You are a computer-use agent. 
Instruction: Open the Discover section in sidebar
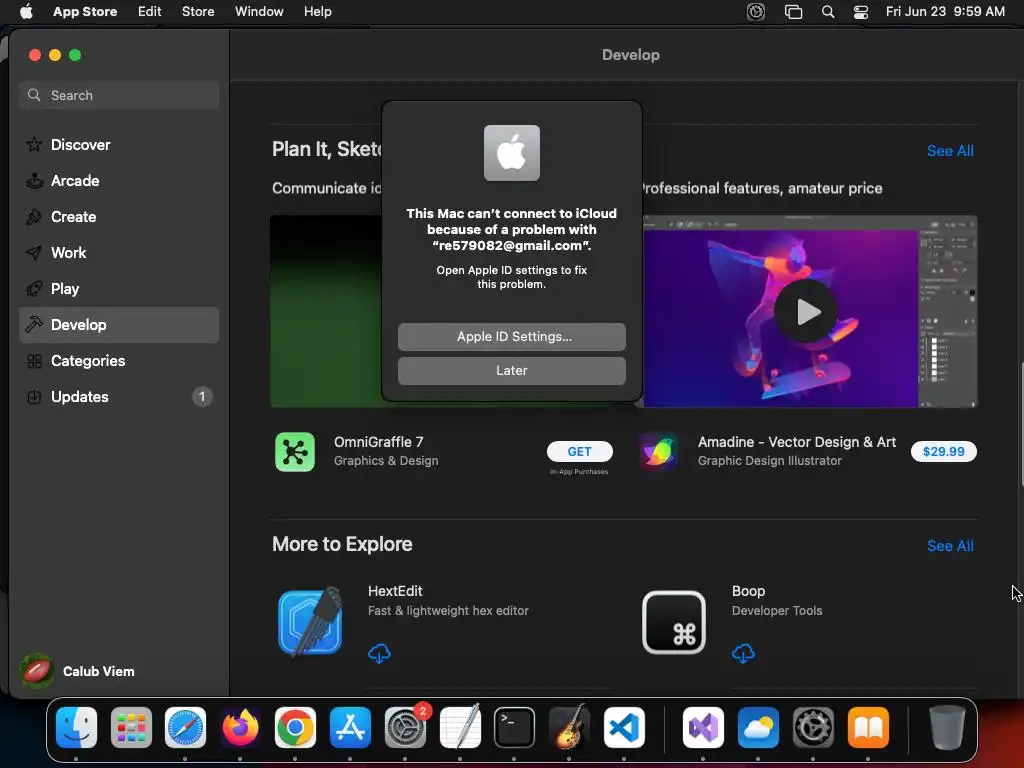119,145
